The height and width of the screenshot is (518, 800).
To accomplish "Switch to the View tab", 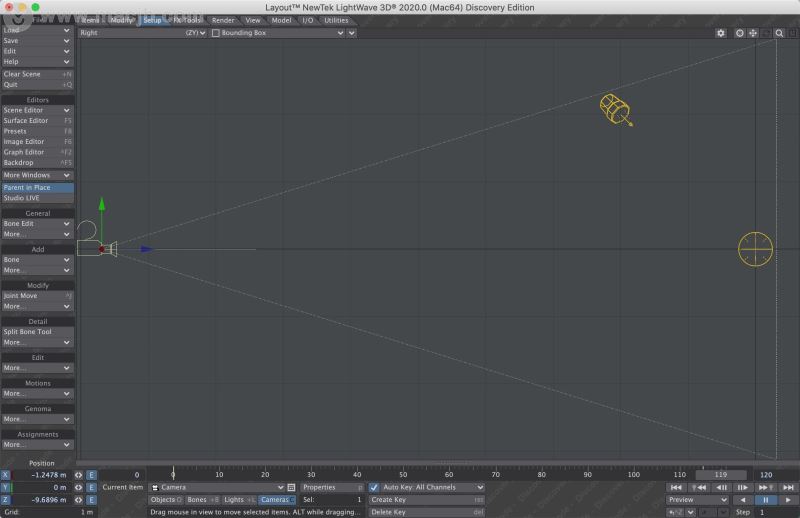I will tap(253, 20).
